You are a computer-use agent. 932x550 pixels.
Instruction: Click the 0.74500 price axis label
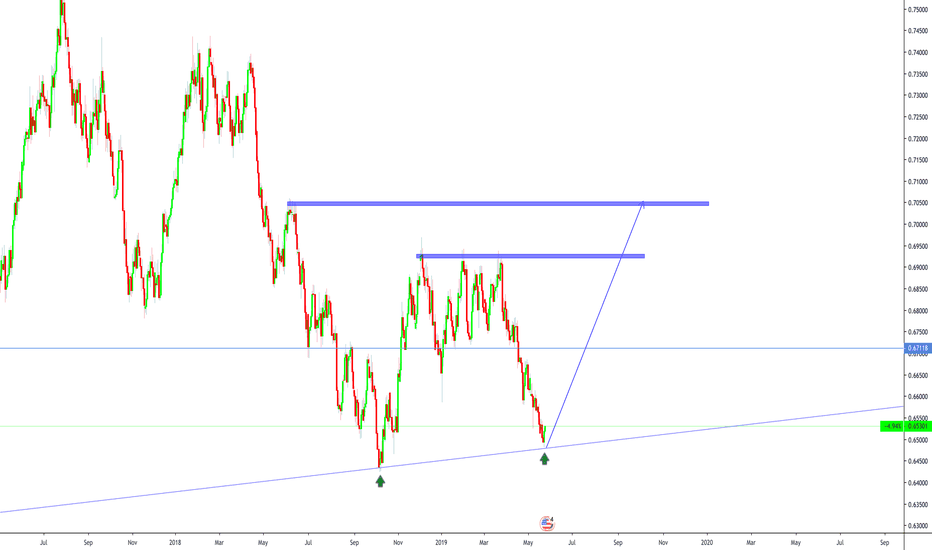[x=919, y=31]
